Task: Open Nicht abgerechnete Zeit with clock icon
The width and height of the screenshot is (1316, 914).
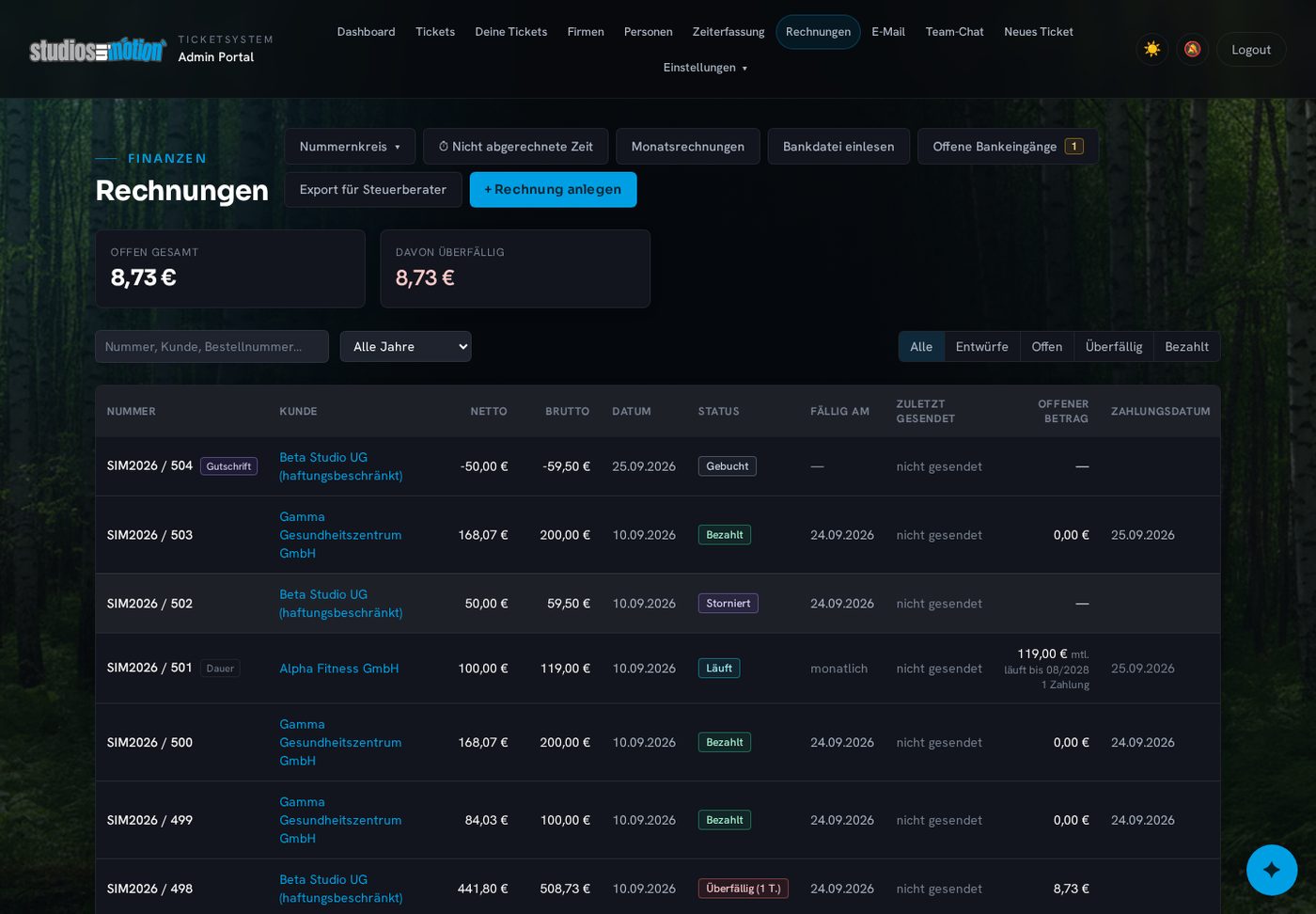Action: click(x=515, y=147)
